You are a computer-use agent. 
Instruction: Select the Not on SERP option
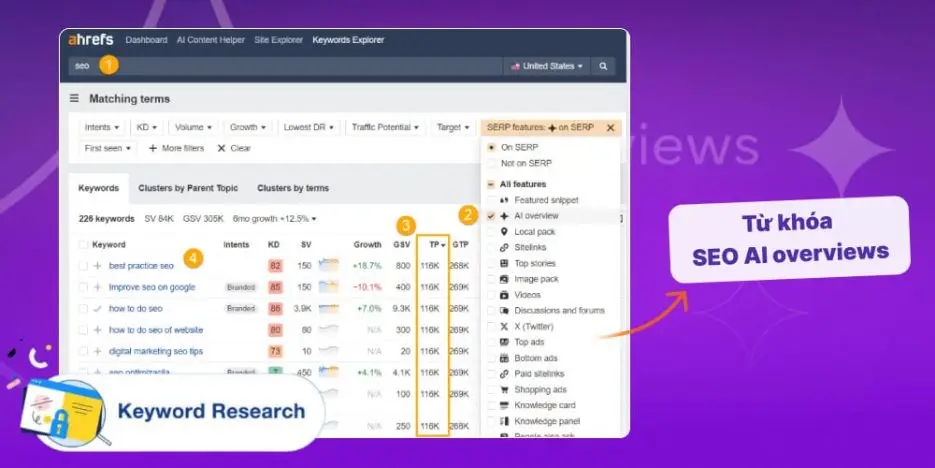coord(491,163)
